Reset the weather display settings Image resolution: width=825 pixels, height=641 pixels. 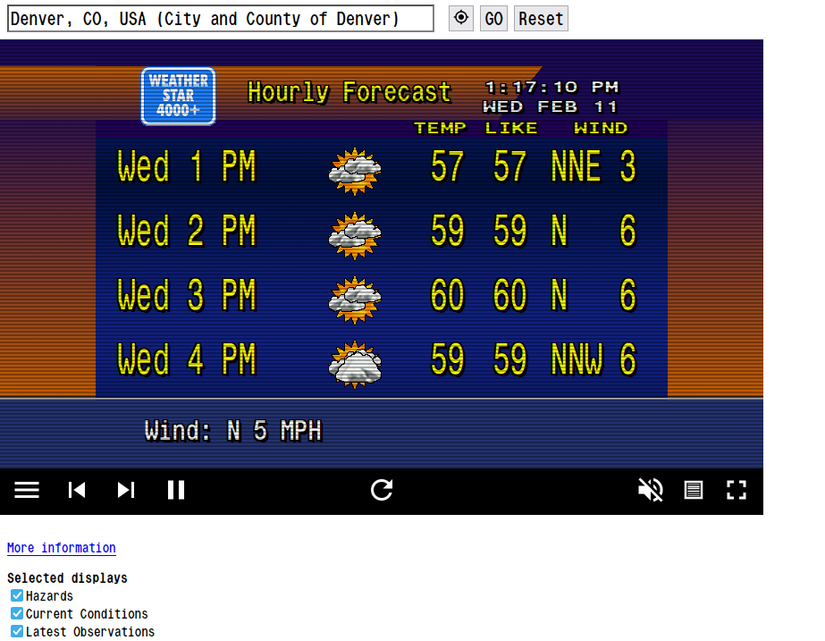pos(541,18)
